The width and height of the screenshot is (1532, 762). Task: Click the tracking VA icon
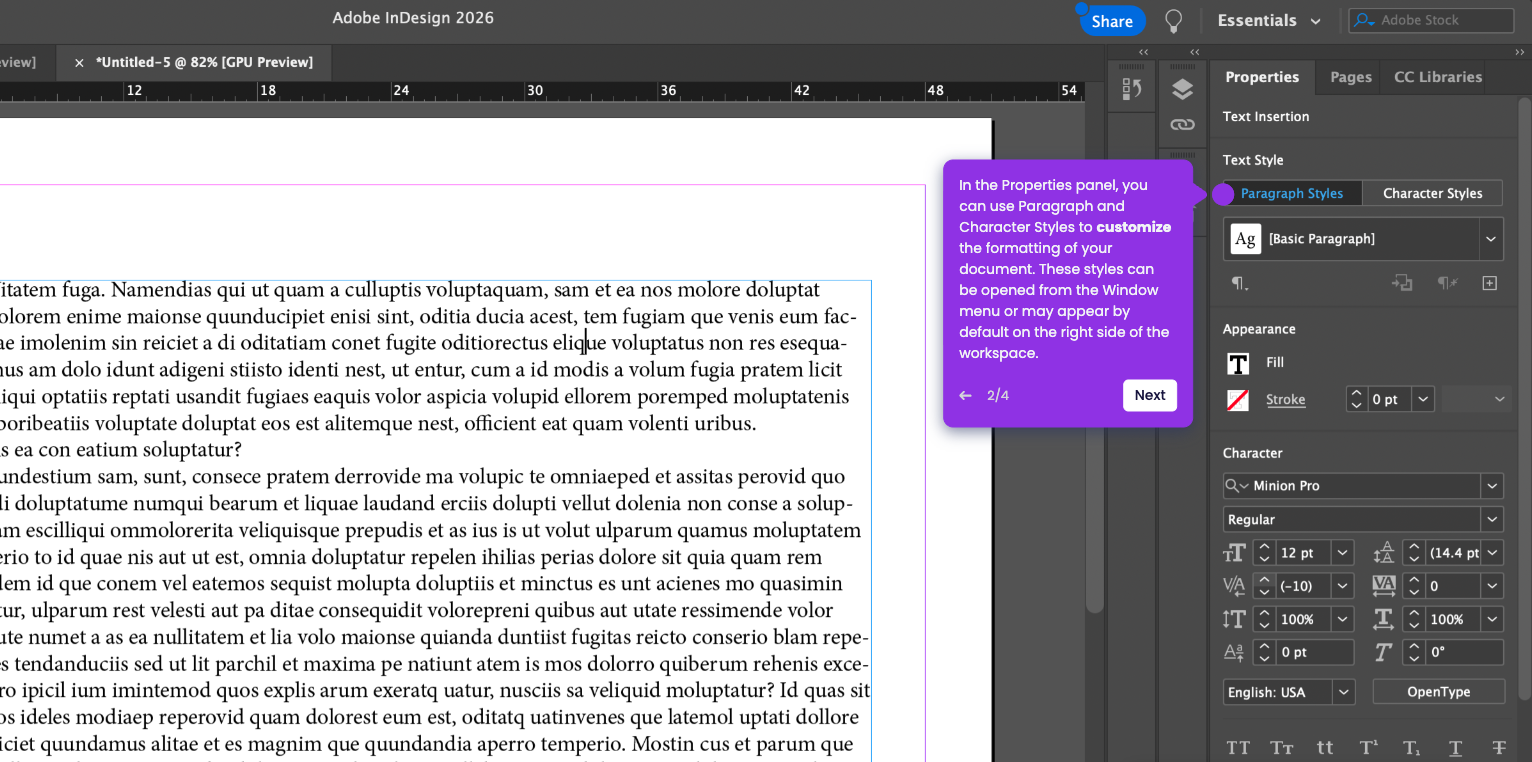[1384, 585]
